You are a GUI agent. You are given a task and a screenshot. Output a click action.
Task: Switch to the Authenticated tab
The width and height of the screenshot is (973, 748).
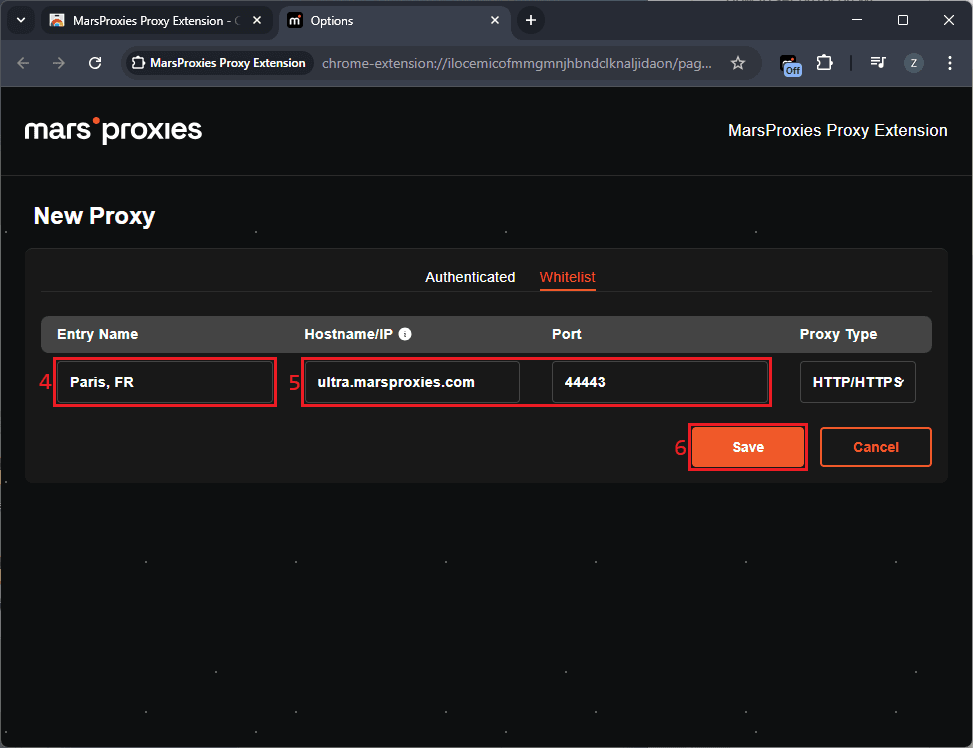click(x=470, y=277)
